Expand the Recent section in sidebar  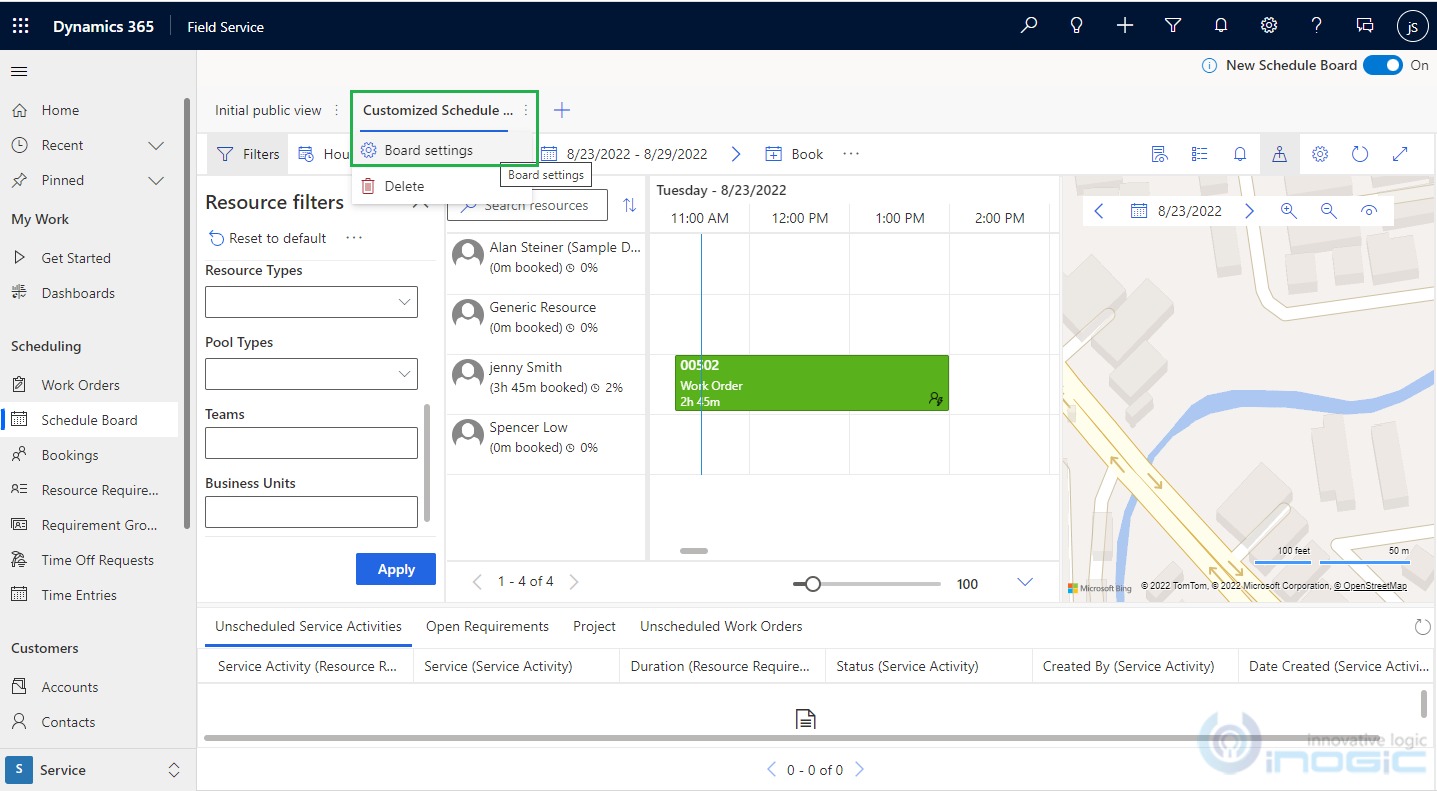pyautogui.click(x=156, y=145)
